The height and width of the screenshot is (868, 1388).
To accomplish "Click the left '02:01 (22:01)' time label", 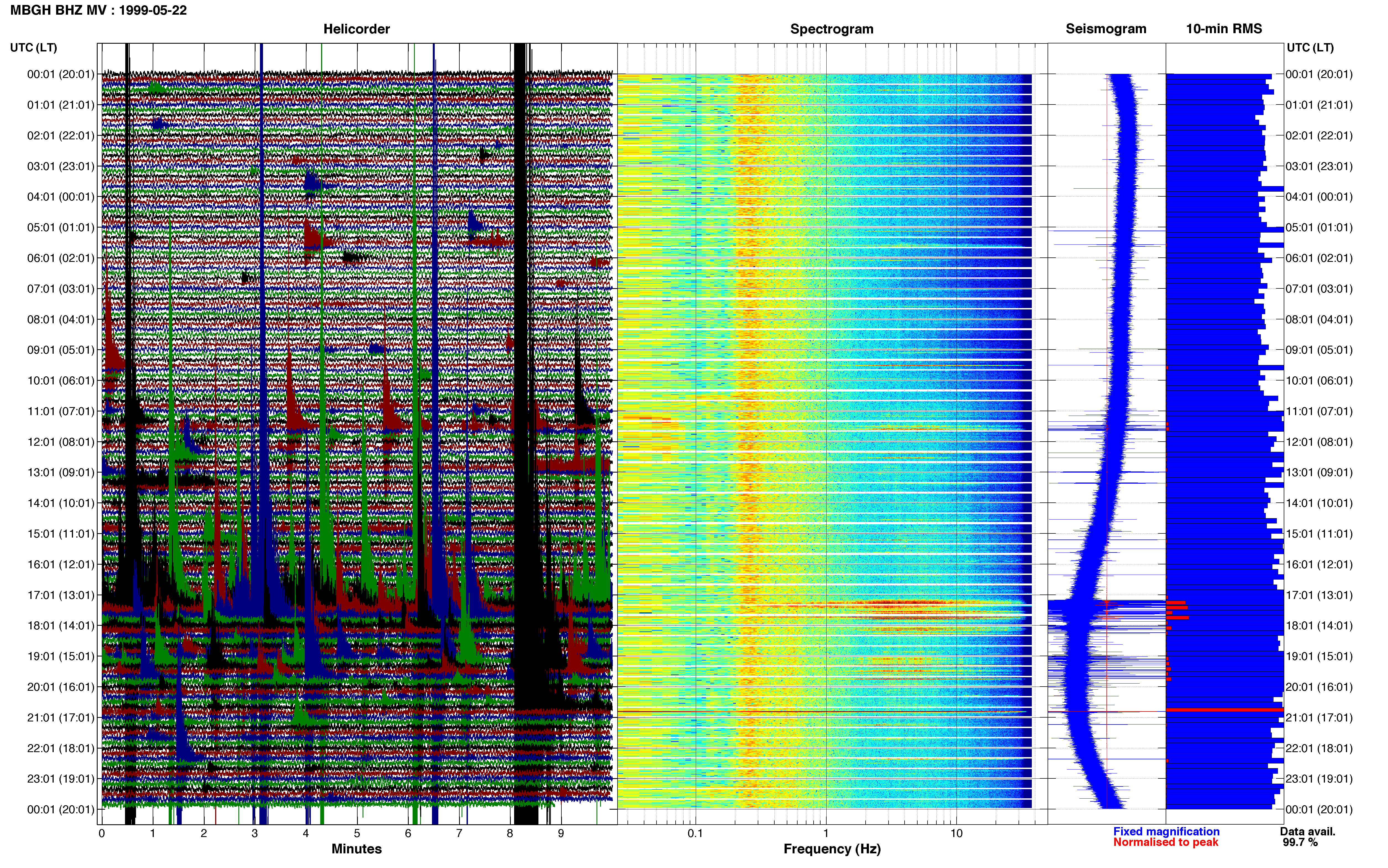I will 61,135.
